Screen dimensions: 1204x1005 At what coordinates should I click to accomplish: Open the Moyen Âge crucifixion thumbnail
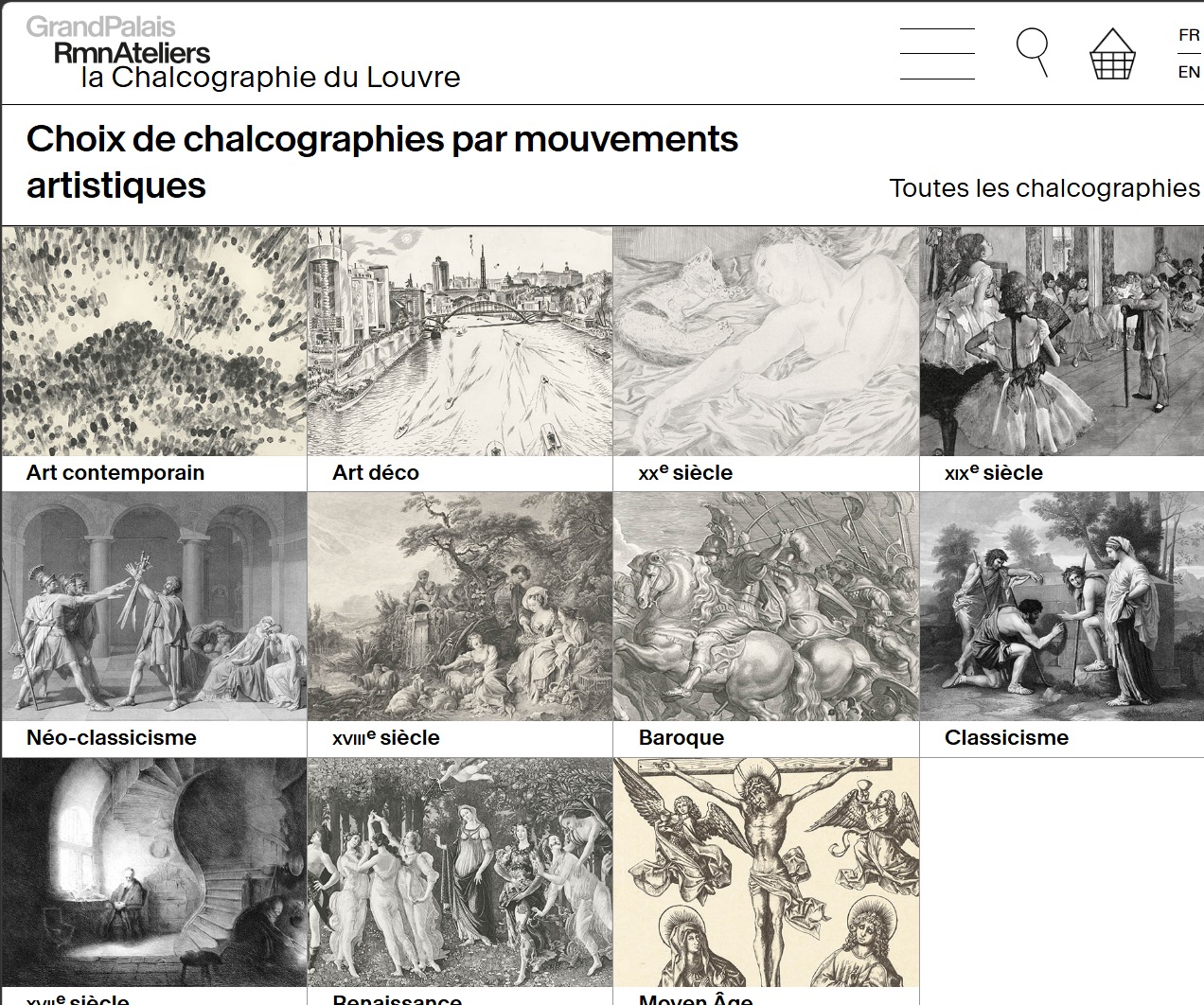click(766, 872)
